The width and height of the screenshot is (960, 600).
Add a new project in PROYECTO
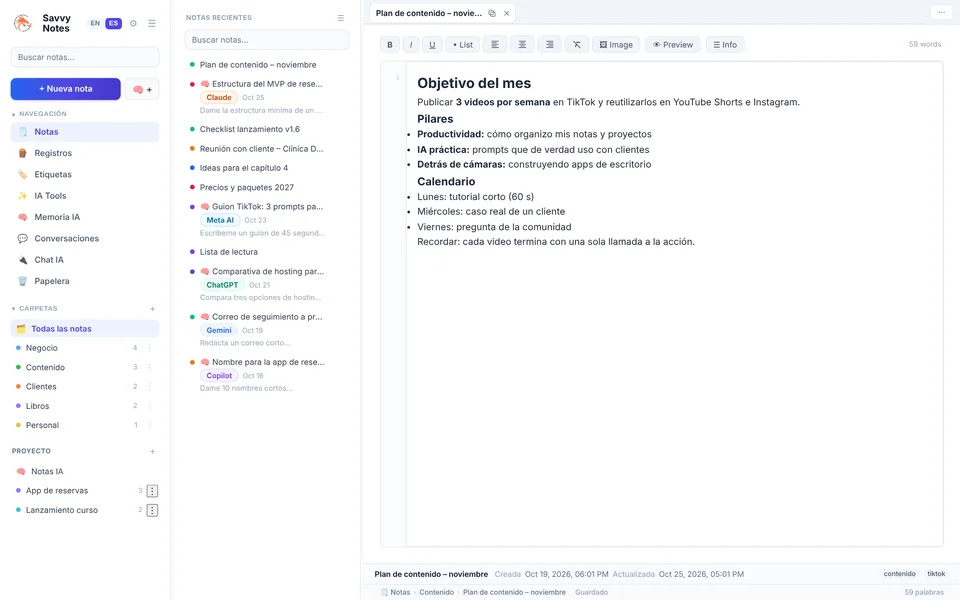(152, 452)
